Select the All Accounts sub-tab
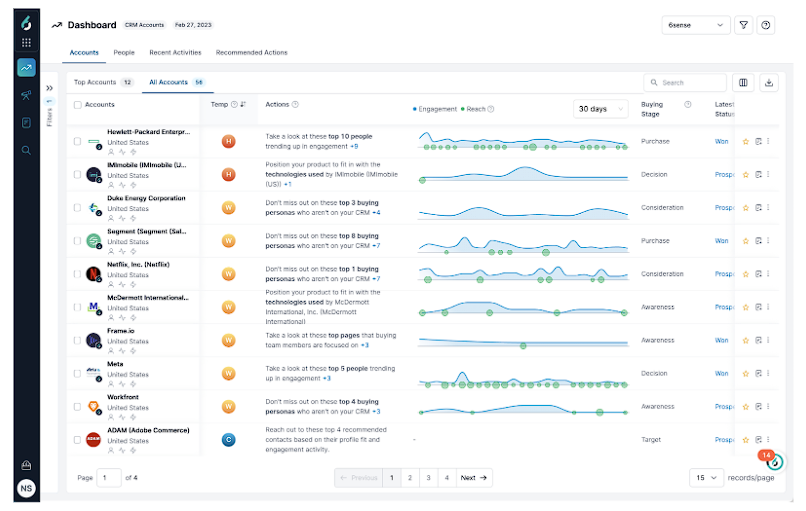 click(x=177, y=82)
